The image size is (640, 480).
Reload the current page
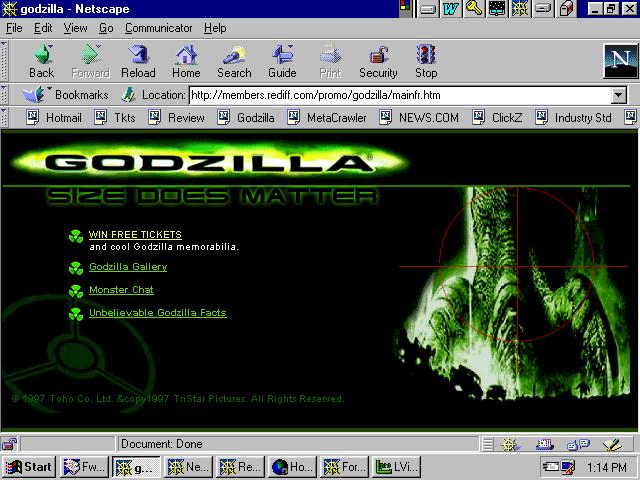(138, 61)
